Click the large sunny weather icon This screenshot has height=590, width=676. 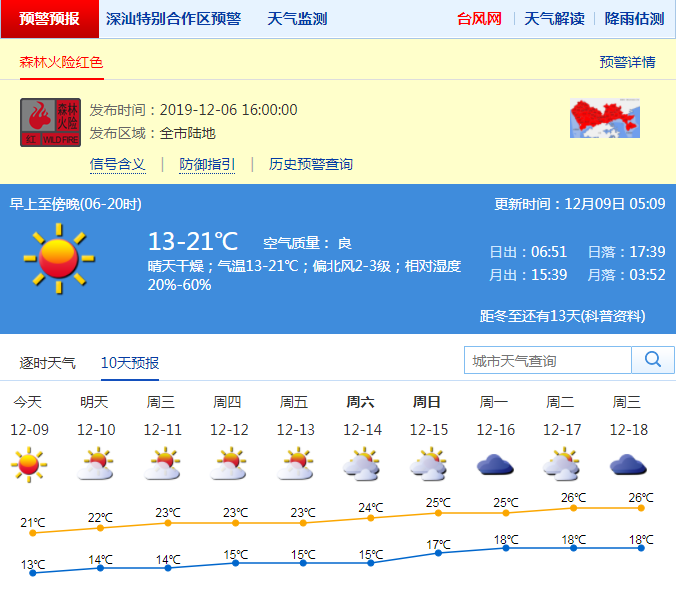[59, 258]
